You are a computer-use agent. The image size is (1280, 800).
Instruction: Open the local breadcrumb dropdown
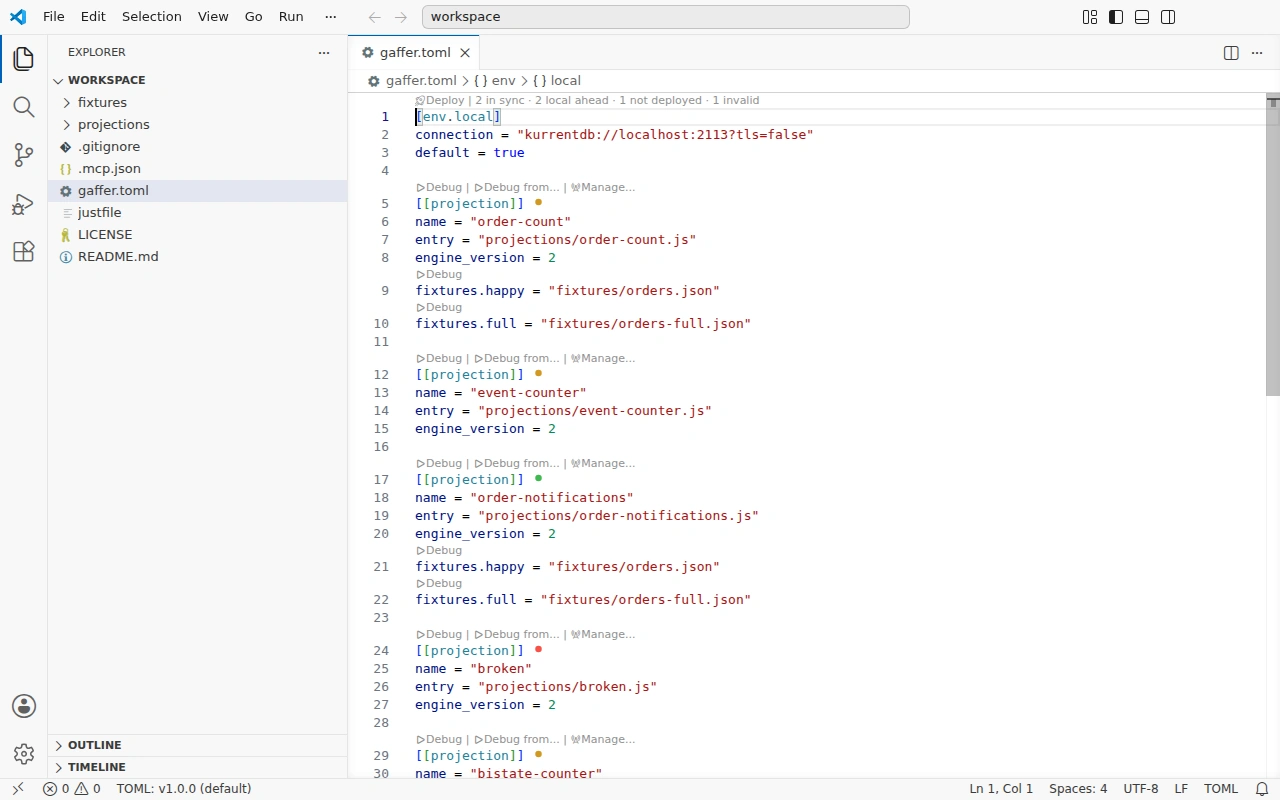tap(556, 81)
